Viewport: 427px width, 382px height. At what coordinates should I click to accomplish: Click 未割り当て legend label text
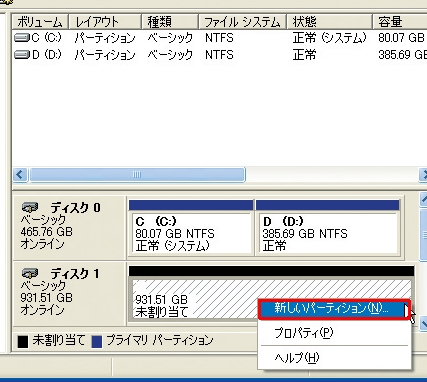[59, 340]
